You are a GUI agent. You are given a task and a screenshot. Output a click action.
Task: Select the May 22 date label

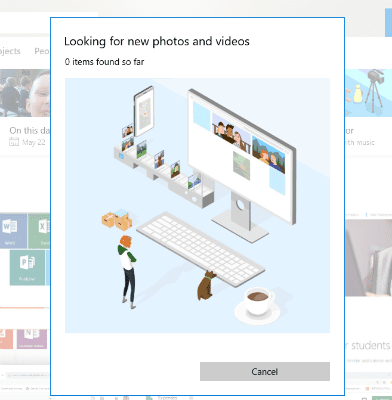34,142
